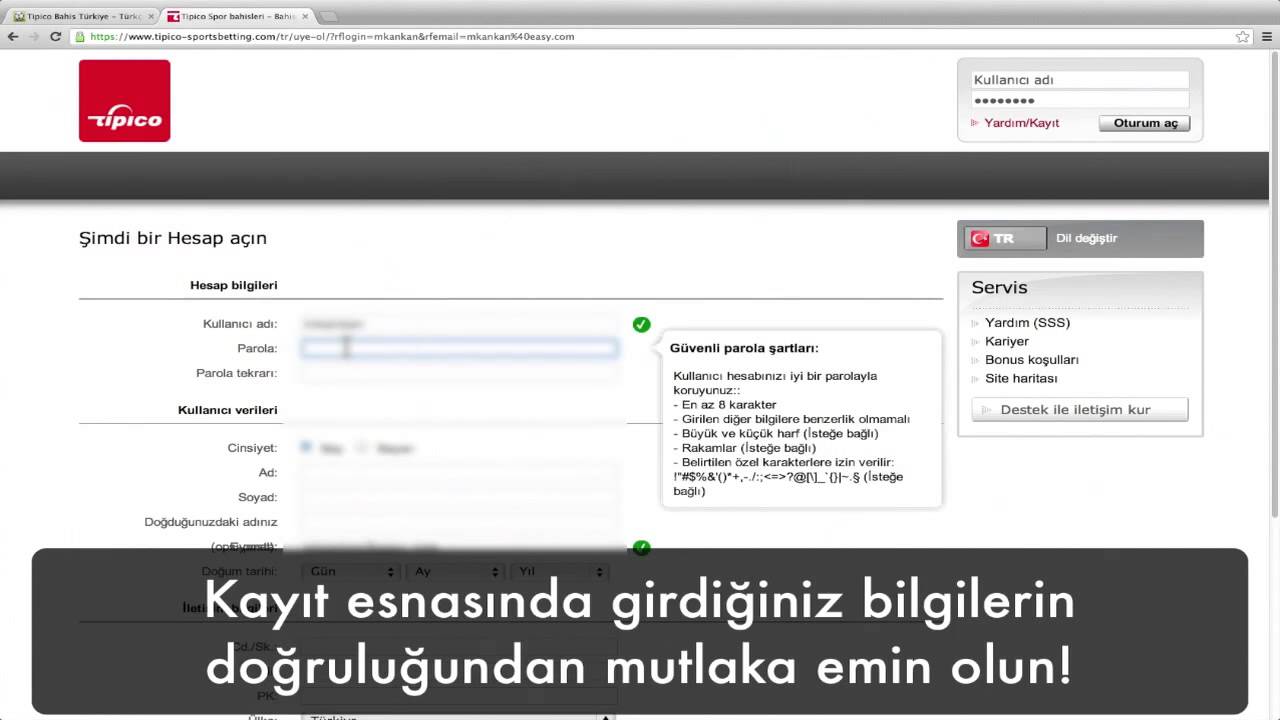Click the header Kullanıcı adı login field
The width and height of the screenshot is (1280, 720).
pyautogui.click(x=1080, y=80)
